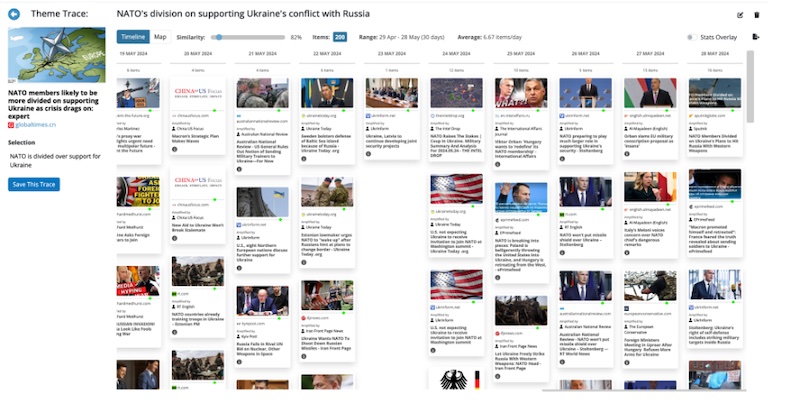This screenshot has width=800, height=400.
Task: Delete this trace with the trash icon
Action: pyautogui.click(x=757, y=15)
